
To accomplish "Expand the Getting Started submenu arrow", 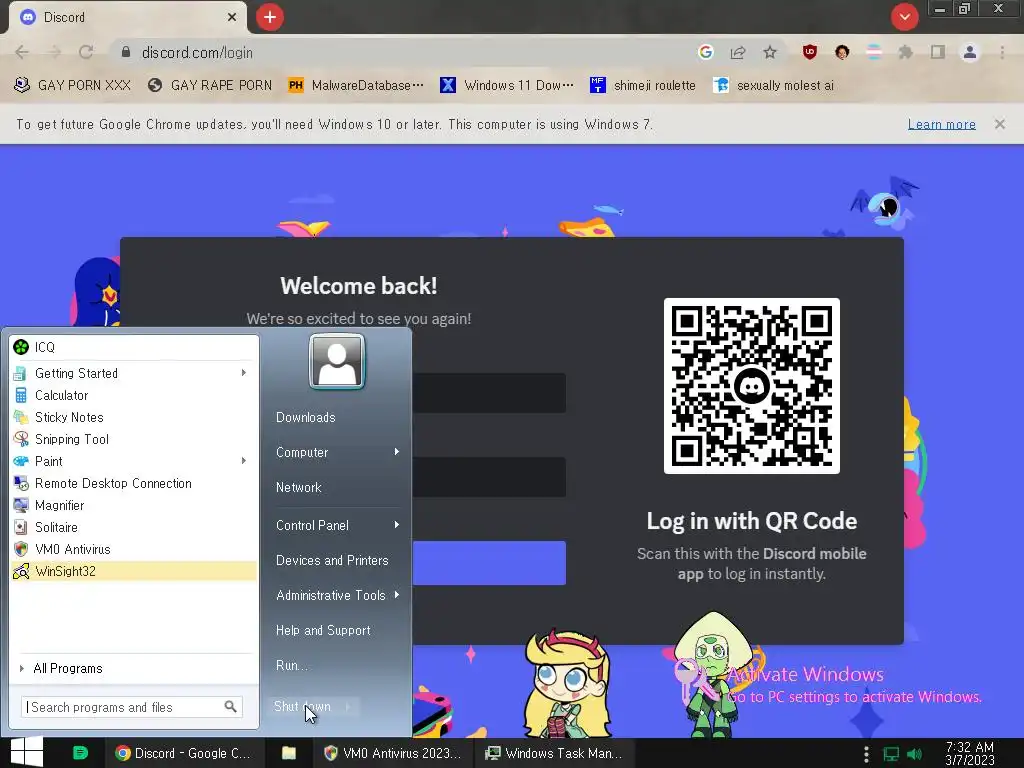I will tap(244, 373).
